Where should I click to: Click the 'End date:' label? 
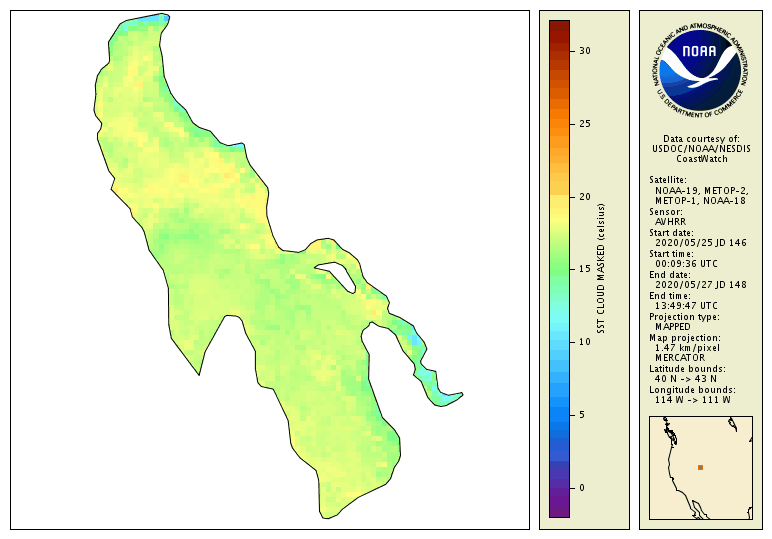coord(670,275)
